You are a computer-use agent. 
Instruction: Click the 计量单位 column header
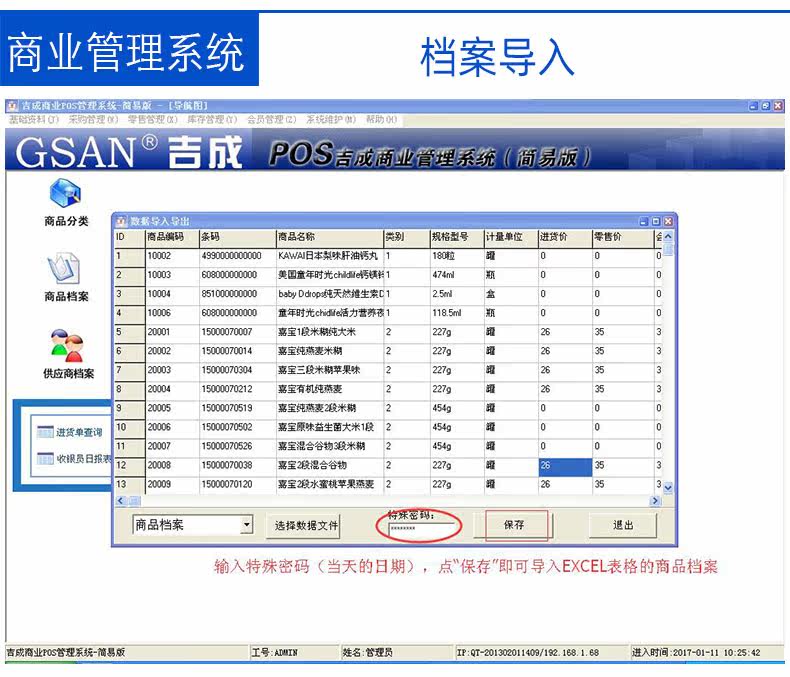(x=511, y=237)
